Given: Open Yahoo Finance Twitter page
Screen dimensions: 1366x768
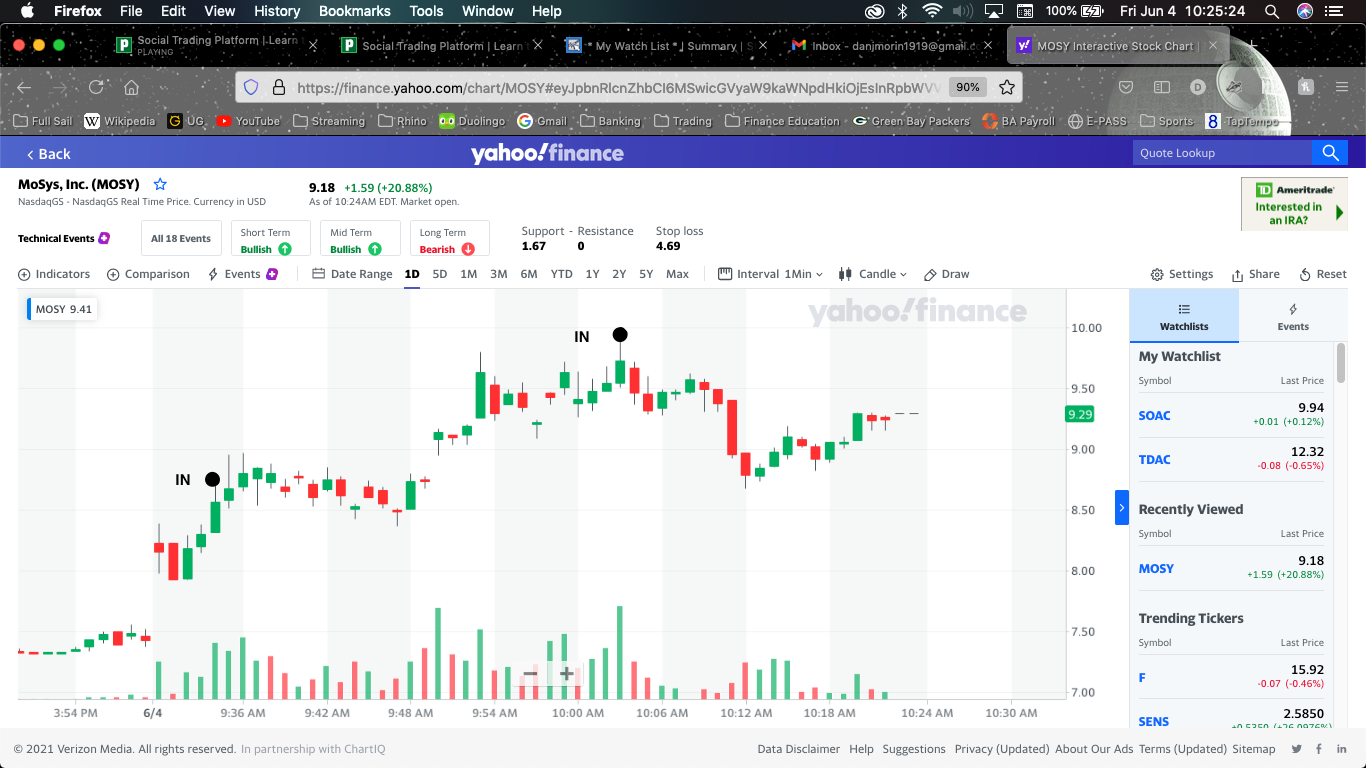Looking at the screenshot, I should tap(1297, 749).
